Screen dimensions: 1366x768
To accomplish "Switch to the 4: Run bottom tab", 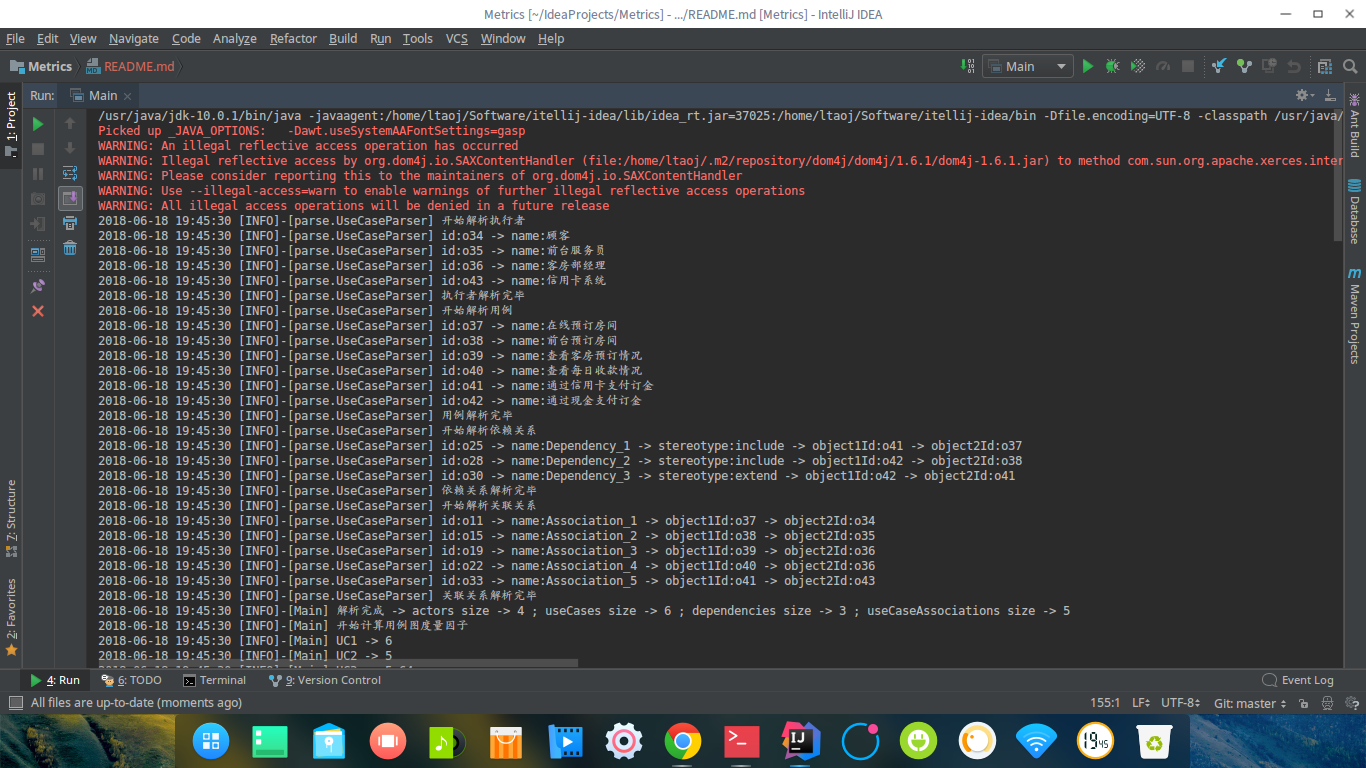I will click(55, 680).
